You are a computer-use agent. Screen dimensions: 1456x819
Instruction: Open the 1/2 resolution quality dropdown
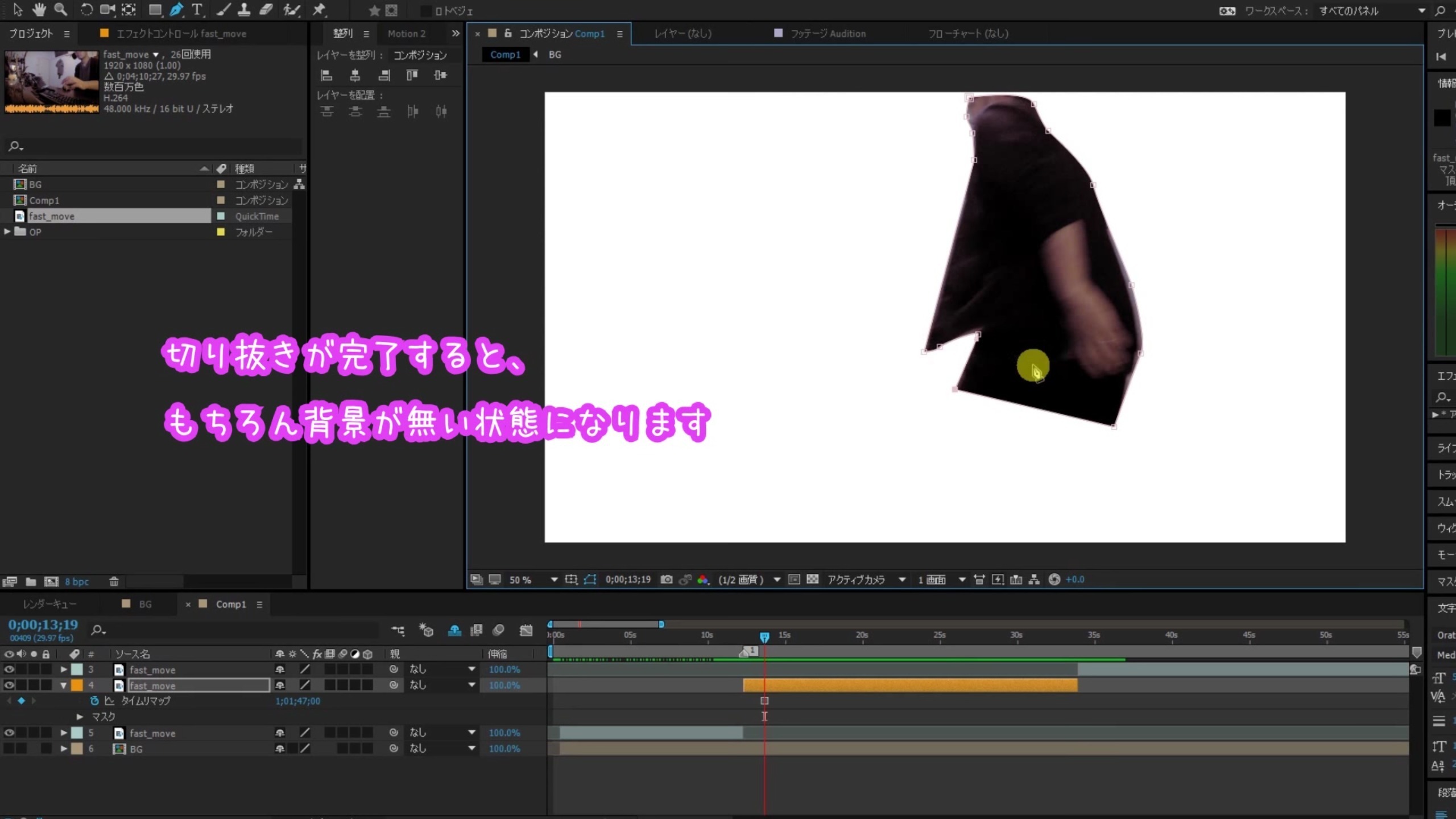[x=777, y=580]
